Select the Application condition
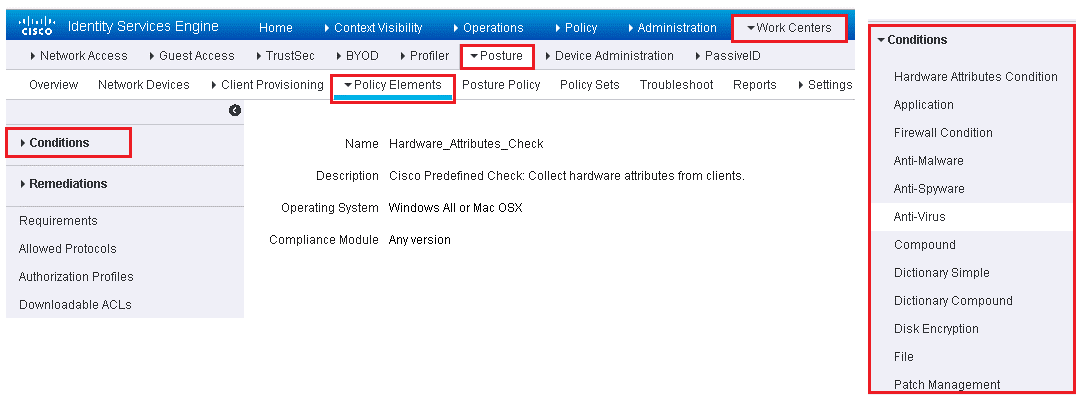 click(923, 105)
